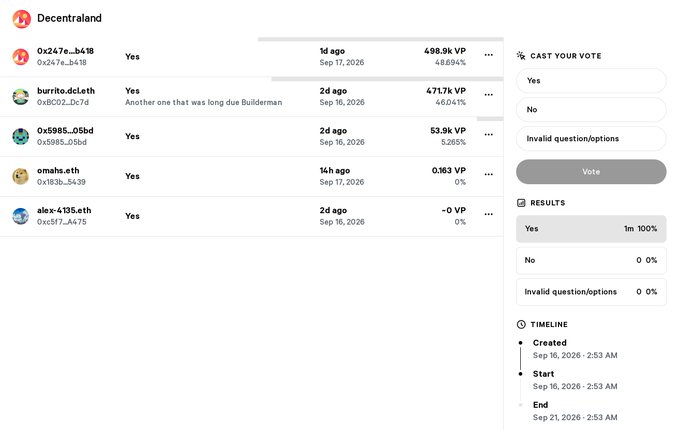Click the 'RESULTS' section heading

548,203
